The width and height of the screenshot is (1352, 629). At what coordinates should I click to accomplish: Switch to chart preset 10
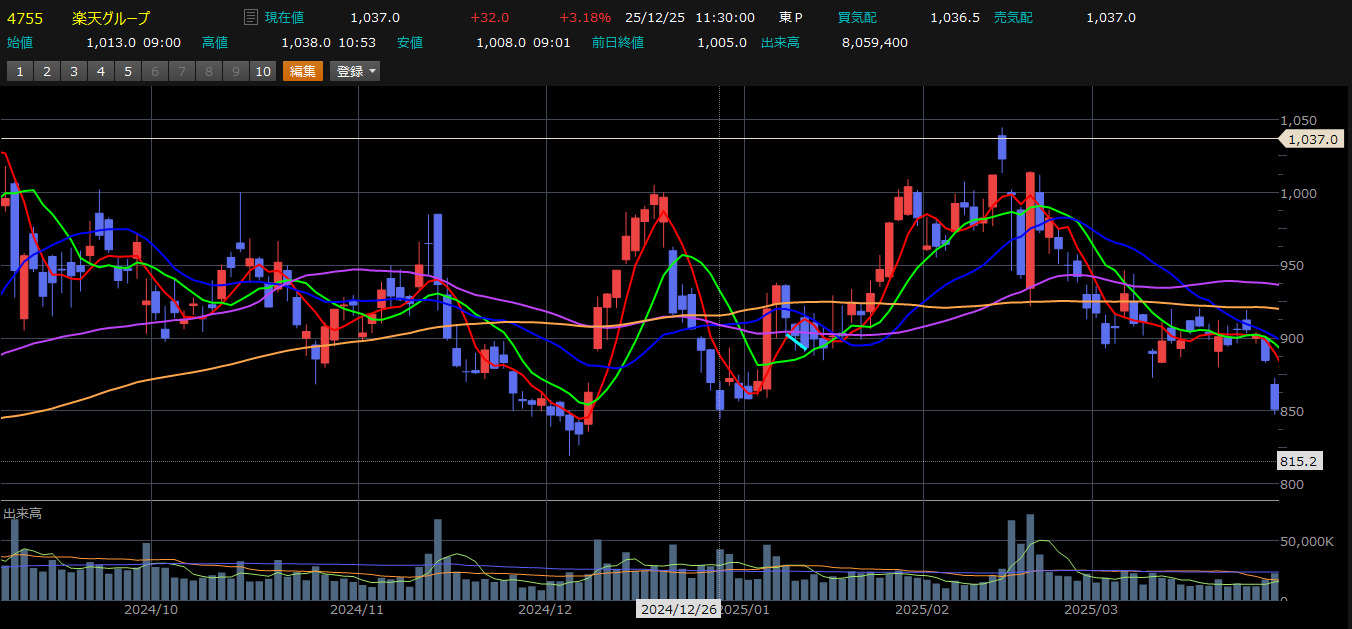coord(262,71)
